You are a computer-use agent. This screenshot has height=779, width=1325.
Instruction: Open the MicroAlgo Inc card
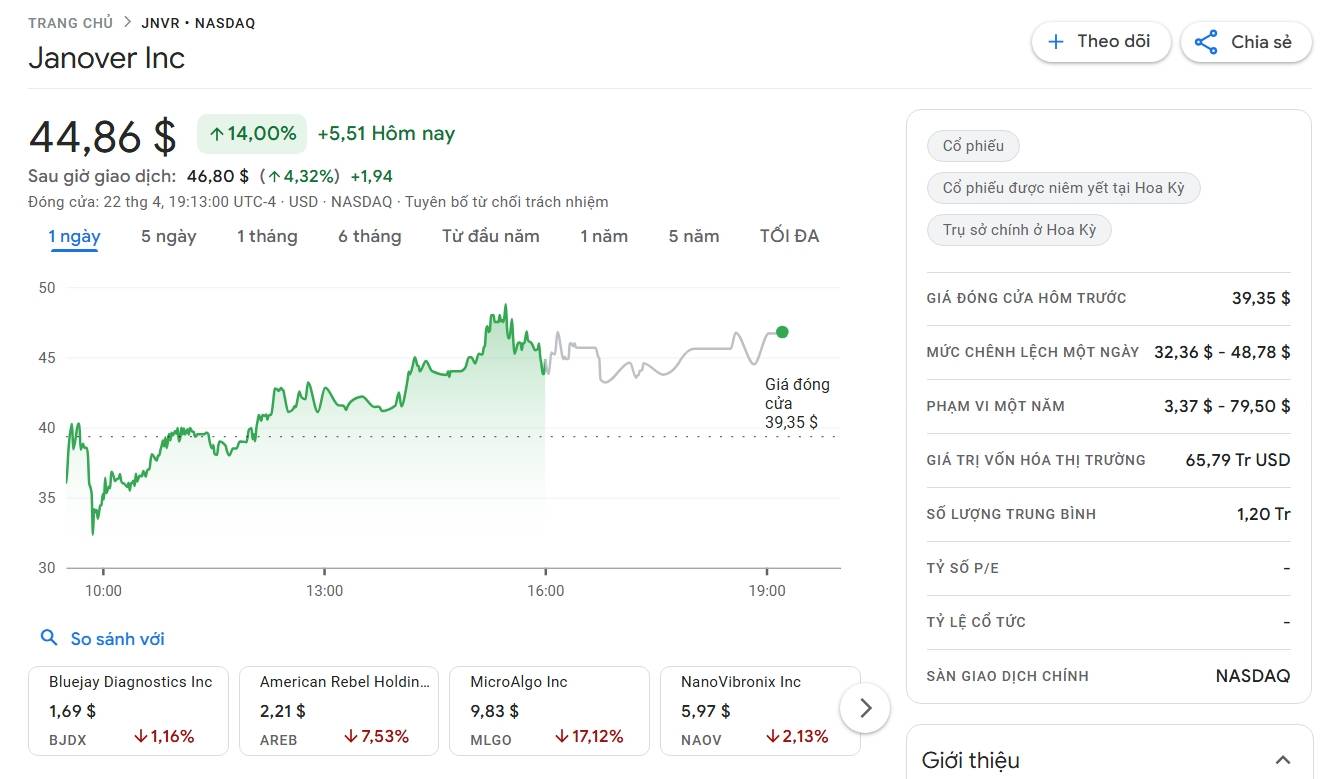point(550,711)
